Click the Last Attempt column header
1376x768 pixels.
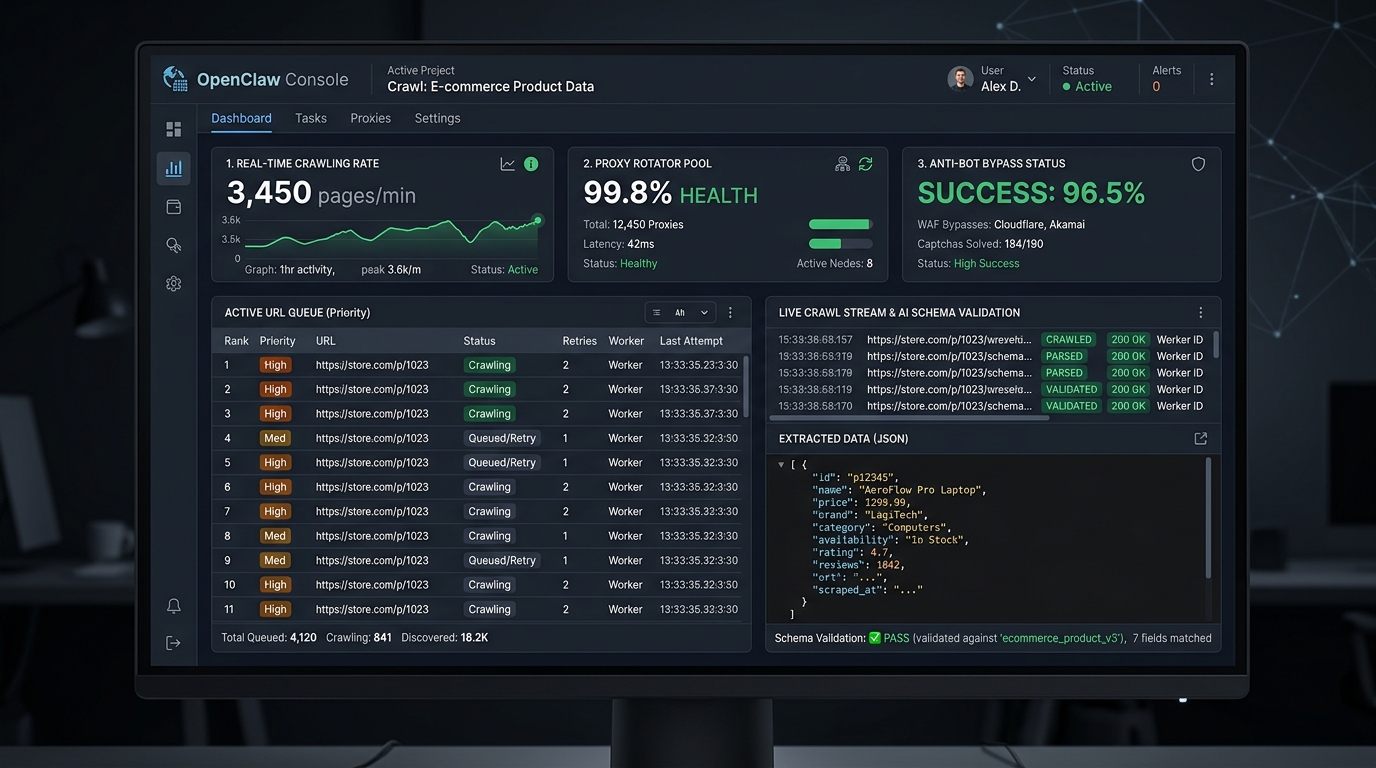point(693,341)
